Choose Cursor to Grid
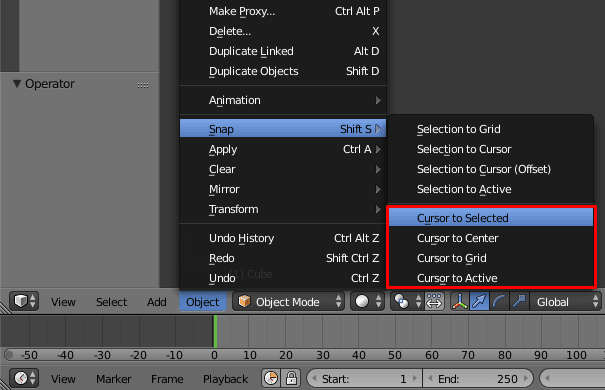 click(x=491, y=258)
